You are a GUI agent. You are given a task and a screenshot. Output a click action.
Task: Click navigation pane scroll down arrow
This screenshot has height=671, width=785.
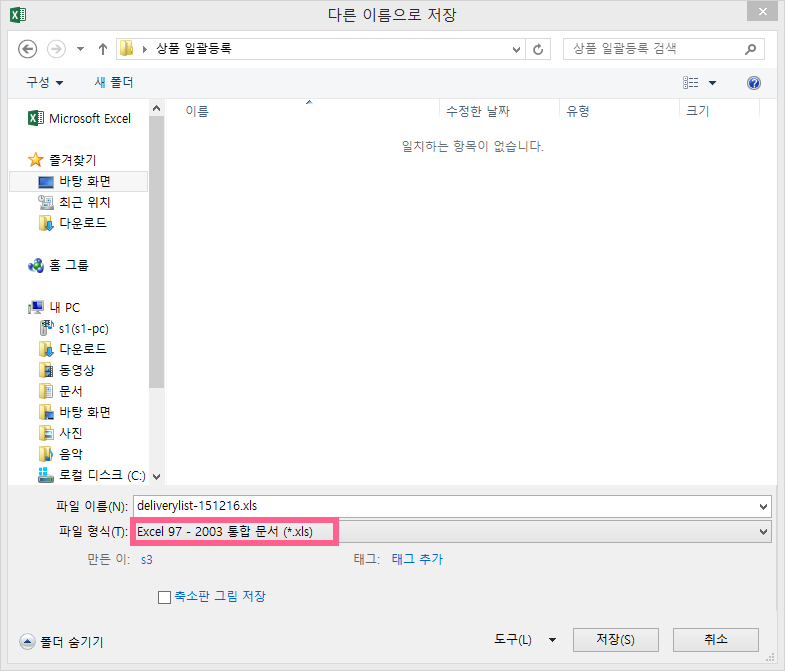[156, 477]
